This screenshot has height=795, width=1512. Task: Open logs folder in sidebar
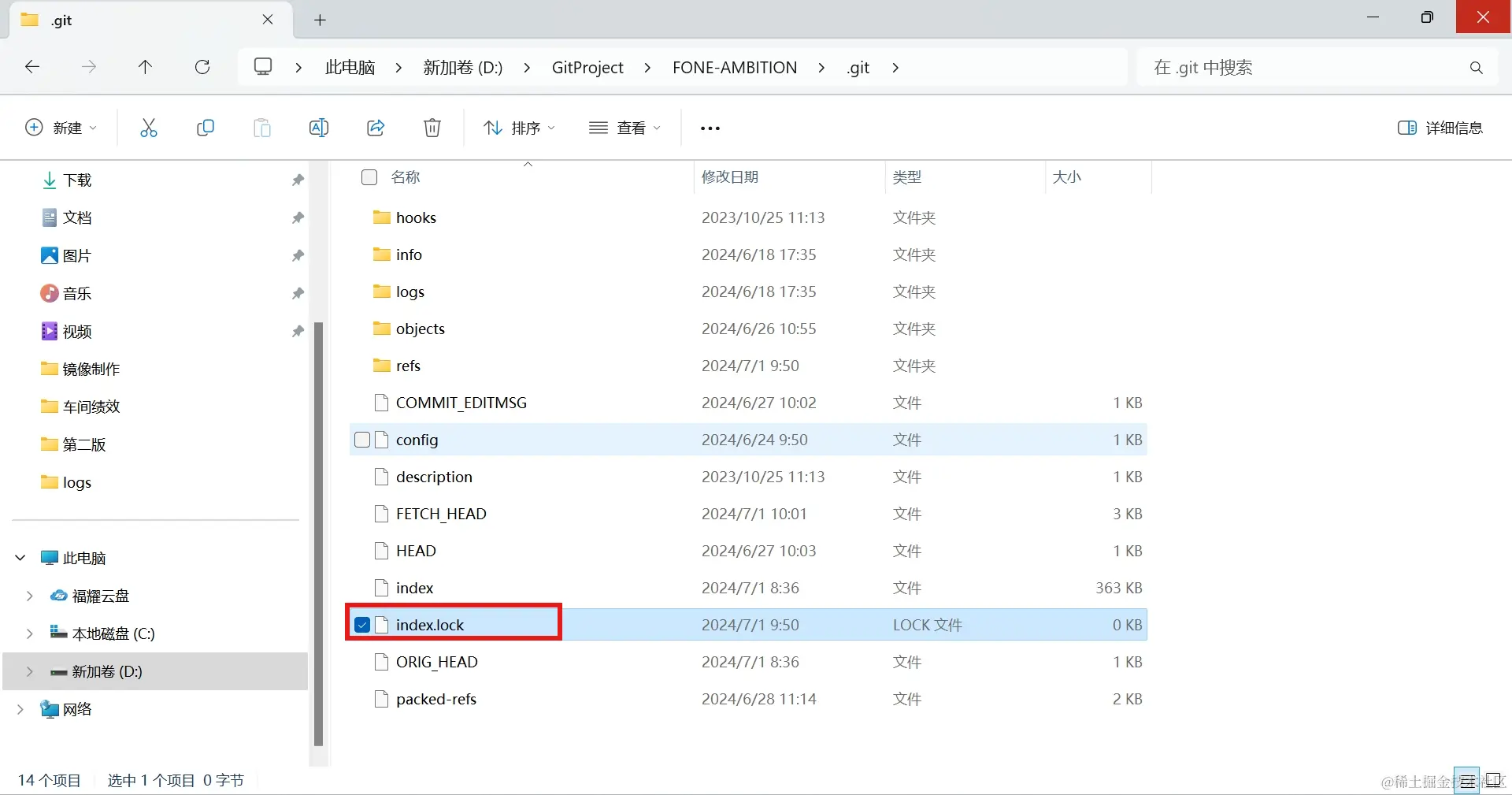(77, 482)
